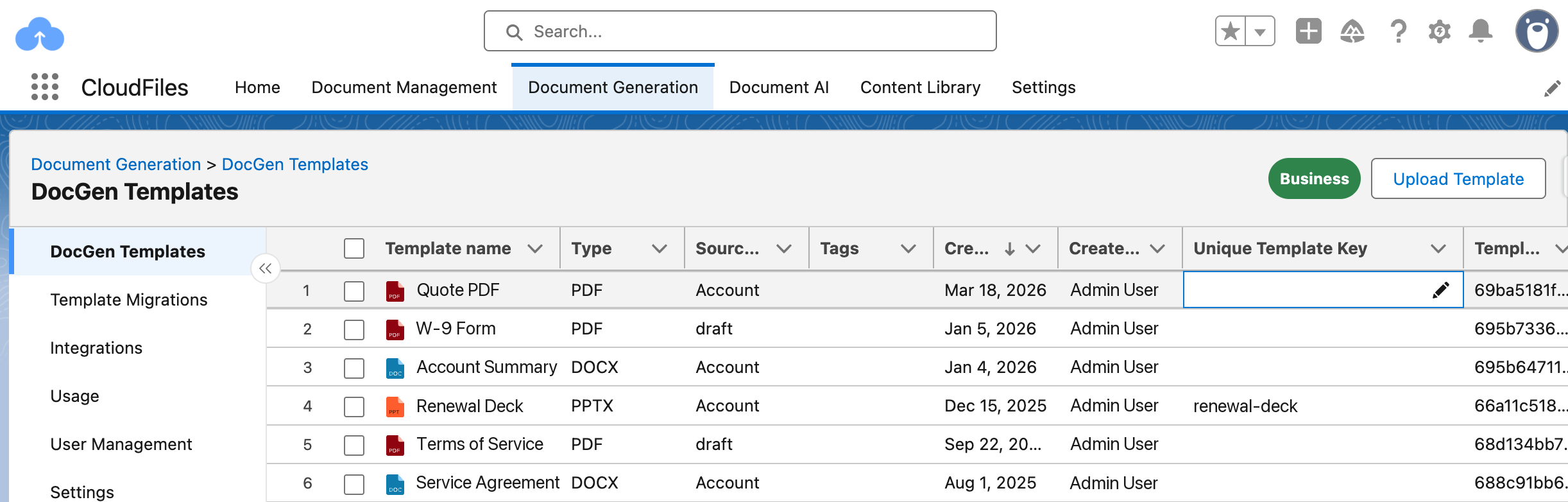The image size is (1568, 502).
Task: Open Integrations in the sidebar
Action: [x=96, y=348]
